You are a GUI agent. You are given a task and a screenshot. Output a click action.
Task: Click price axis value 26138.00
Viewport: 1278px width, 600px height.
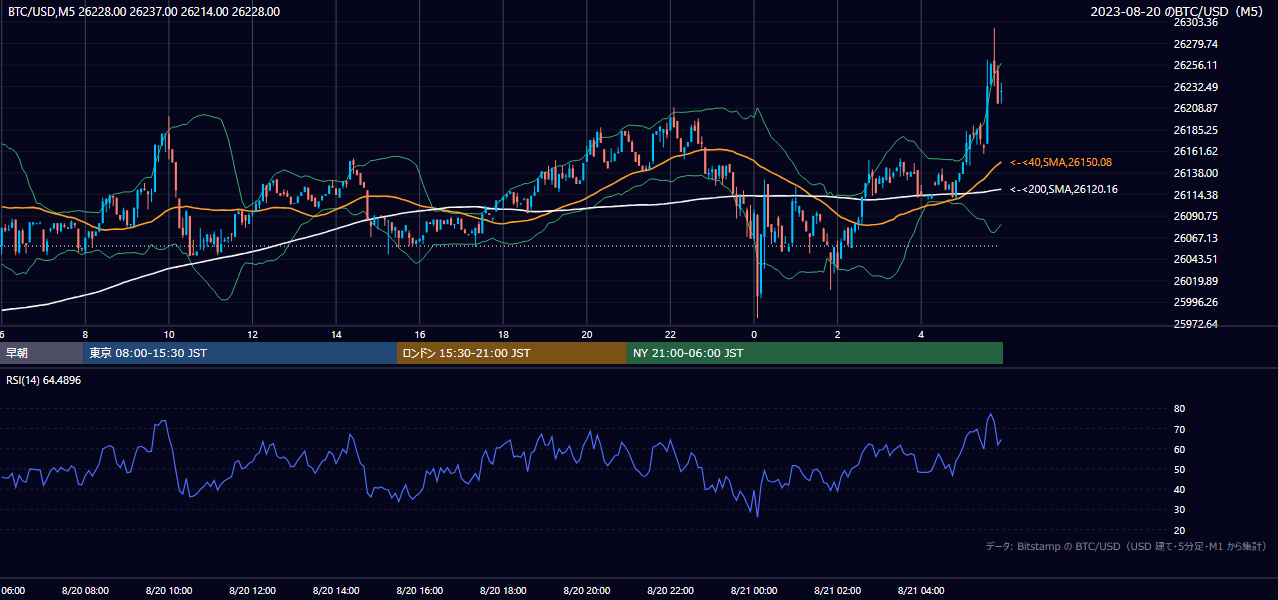pyautogui.click(x=1195, y=173)
